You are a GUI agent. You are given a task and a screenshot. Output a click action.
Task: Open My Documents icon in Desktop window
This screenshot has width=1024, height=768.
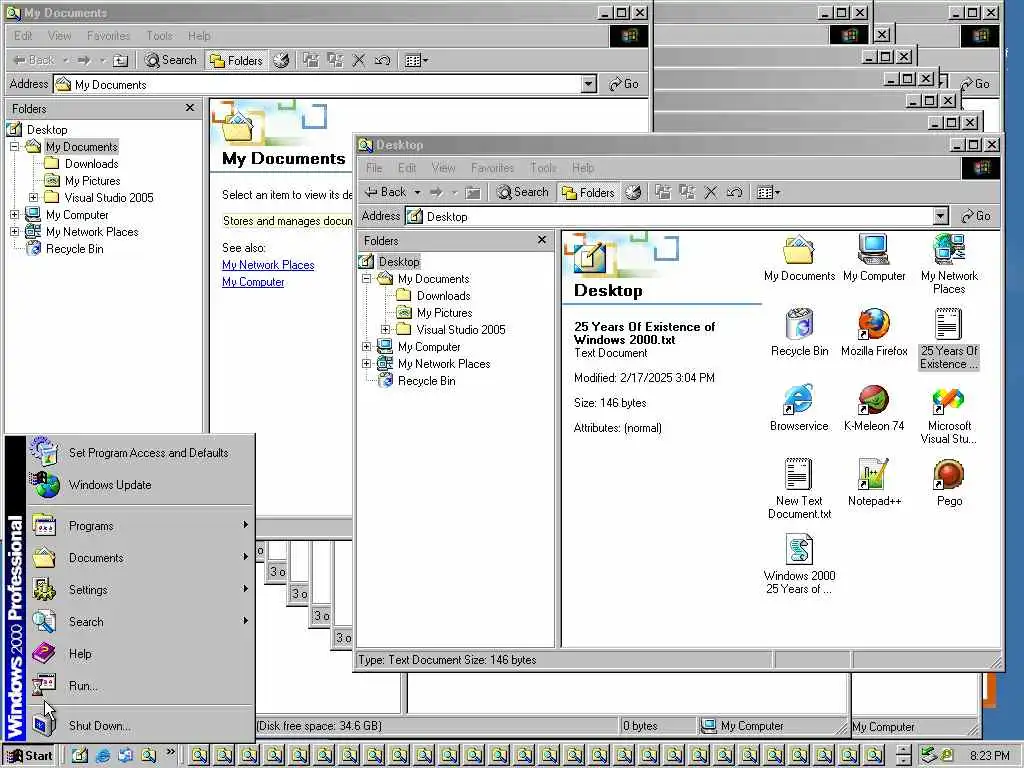click(799, 258)
